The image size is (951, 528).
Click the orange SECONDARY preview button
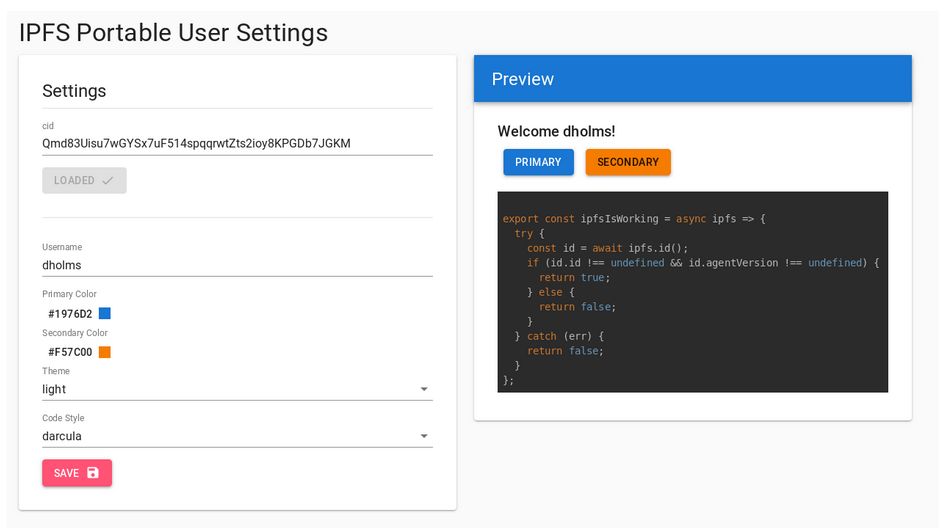point(627,162)
